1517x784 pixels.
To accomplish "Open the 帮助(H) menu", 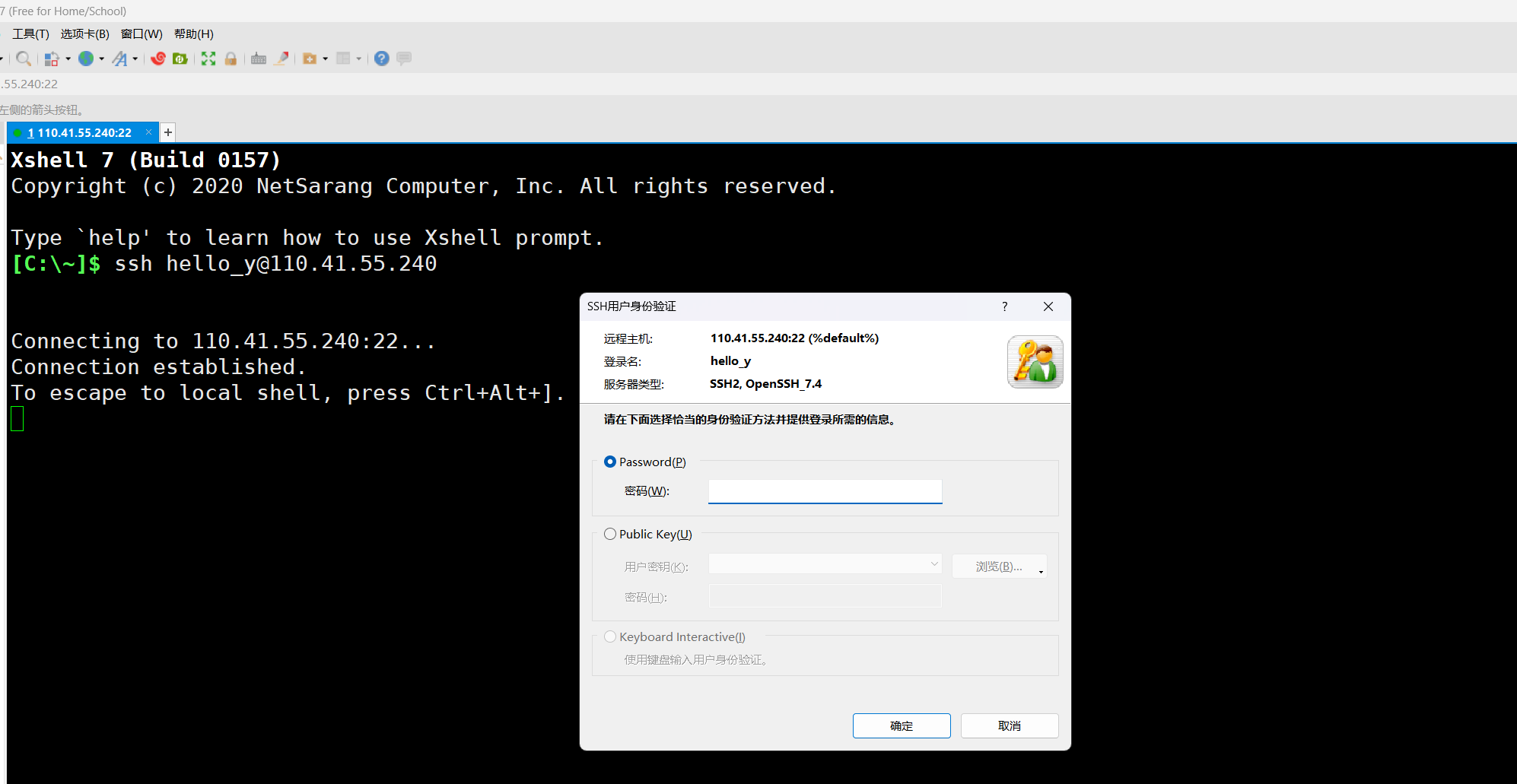I will (x=194, y=34).
